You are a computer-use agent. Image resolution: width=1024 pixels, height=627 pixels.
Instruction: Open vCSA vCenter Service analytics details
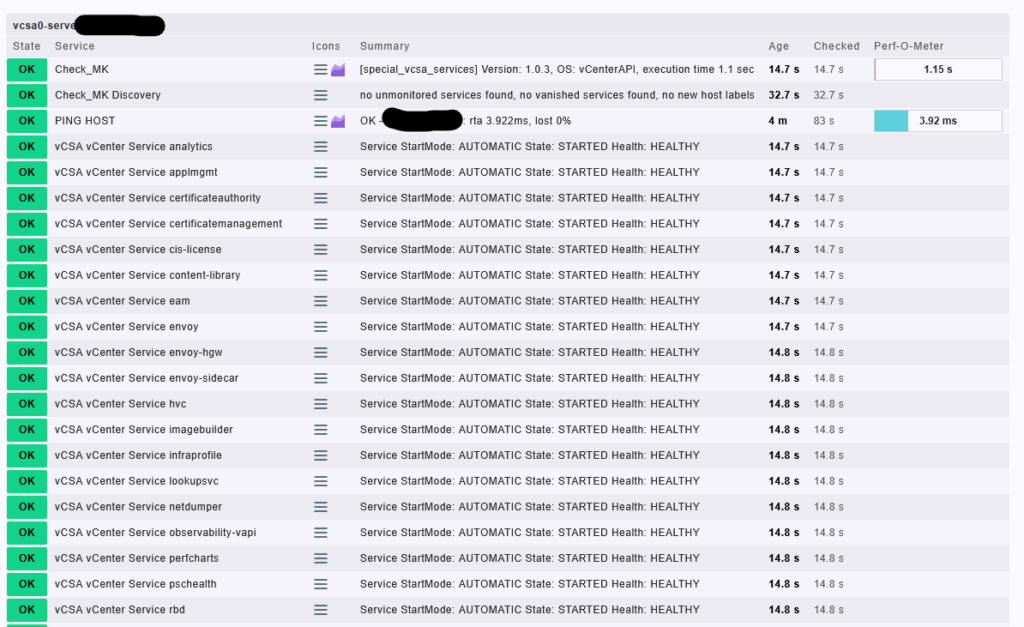pyautogui.click(x=133, y=147)
